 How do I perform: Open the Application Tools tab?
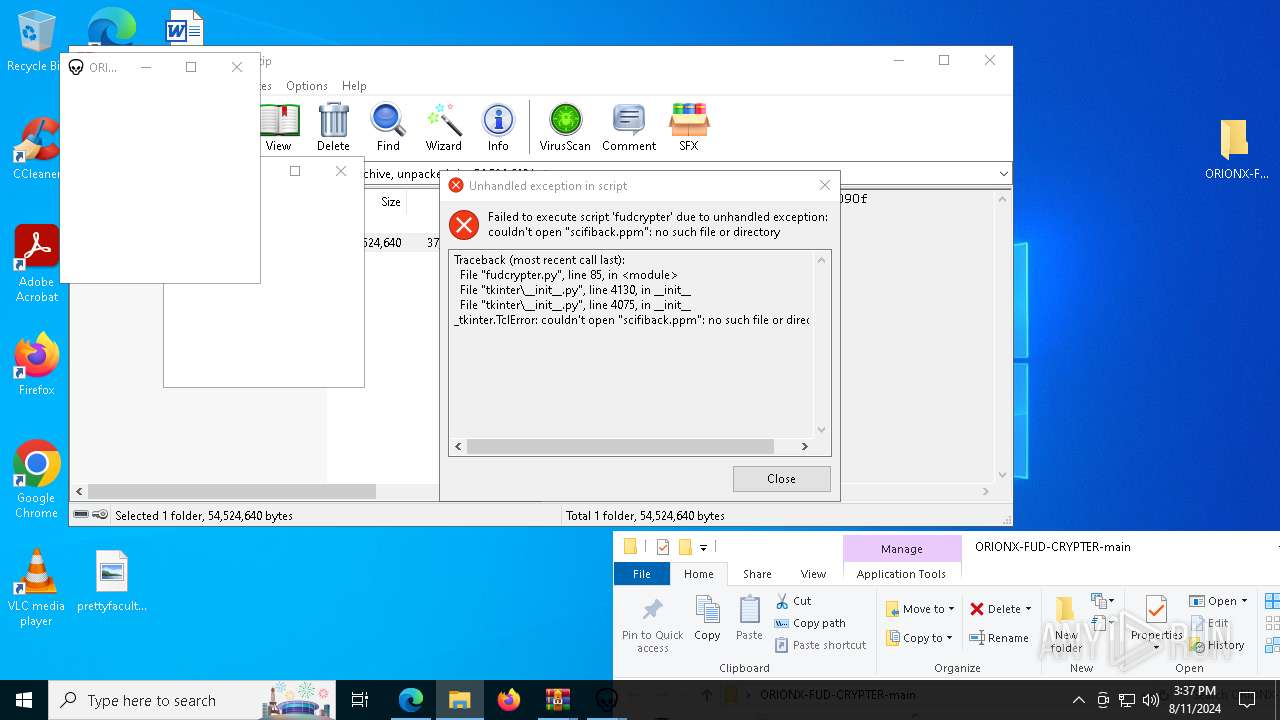[x=901, y=574]
